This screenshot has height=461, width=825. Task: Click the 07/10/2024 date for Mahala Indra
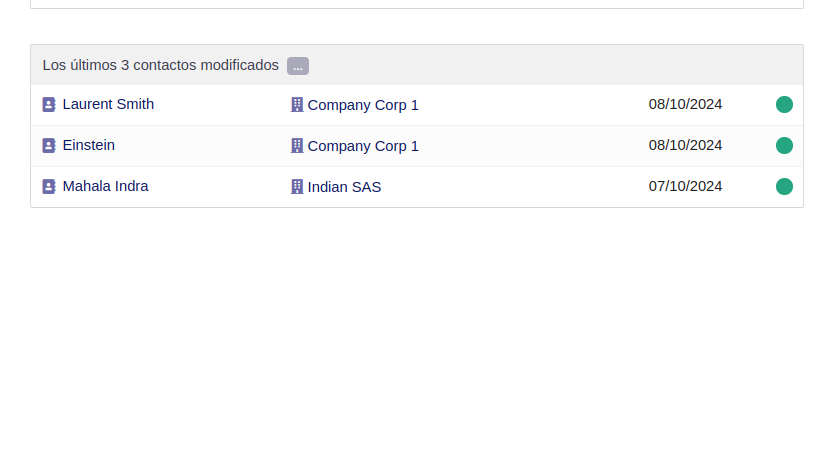tap(685, 186)
